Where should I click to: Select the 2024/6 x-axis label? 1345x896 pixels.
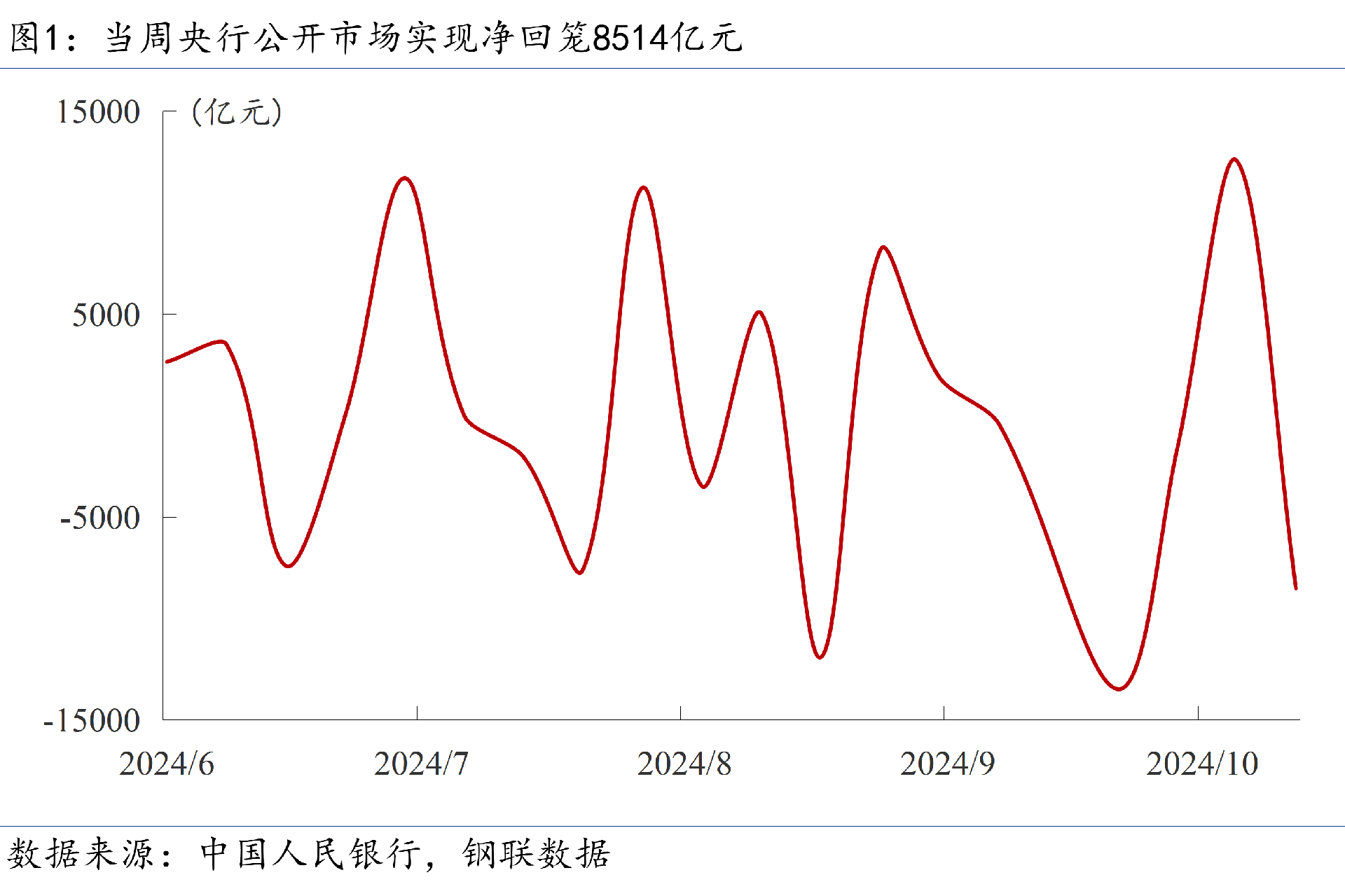[x=167, y=764]
